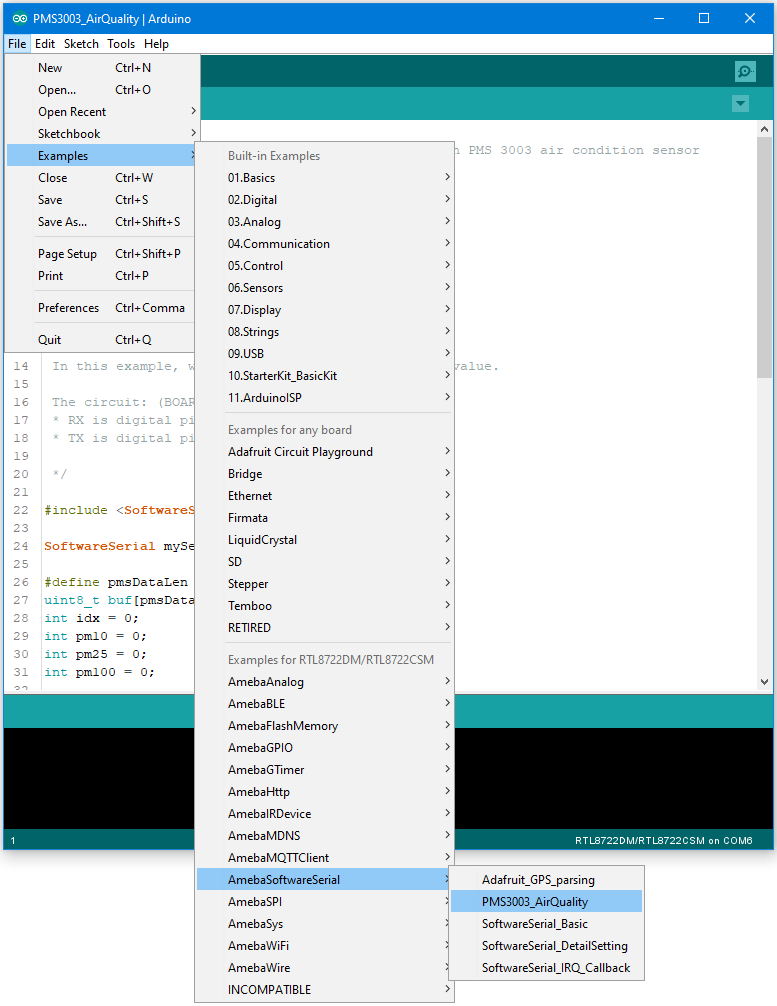
Task: Expand 06.Sensors examples submenu
Action: point(324,288)
